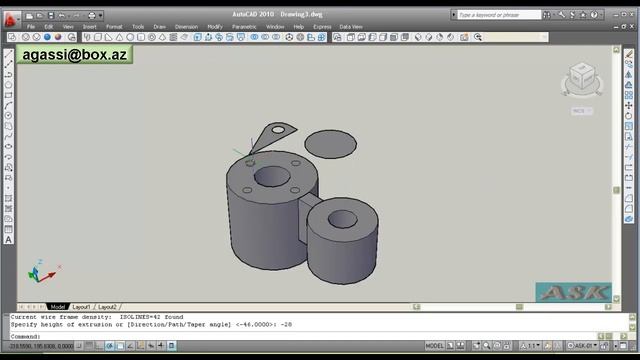Click the Save icon in quick access toolbar
Screen dimensions: 640x360
pyautogui.click(x=51, y=16)
